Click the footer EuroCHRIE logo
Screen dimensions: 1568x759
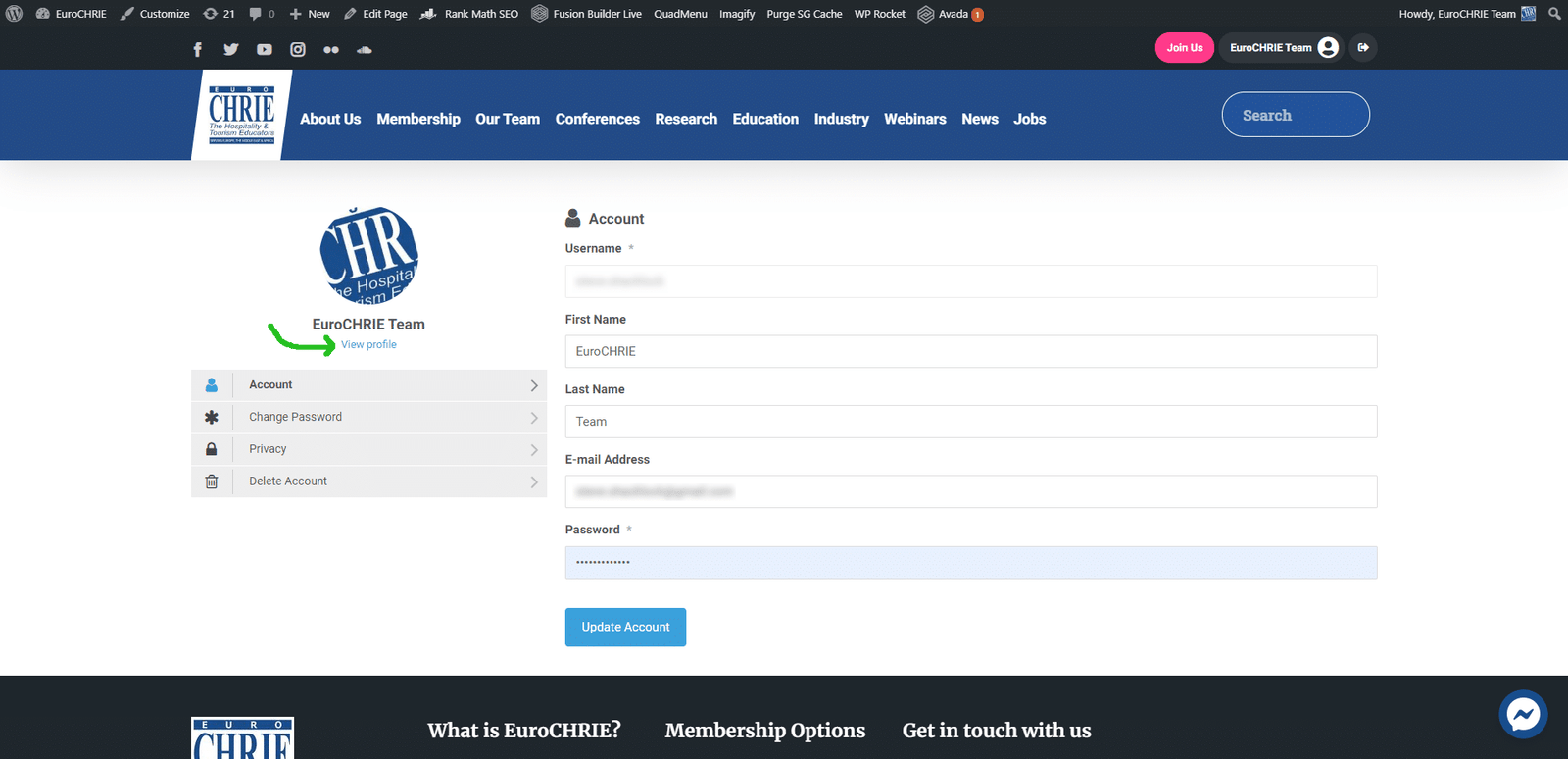(242, 738)
